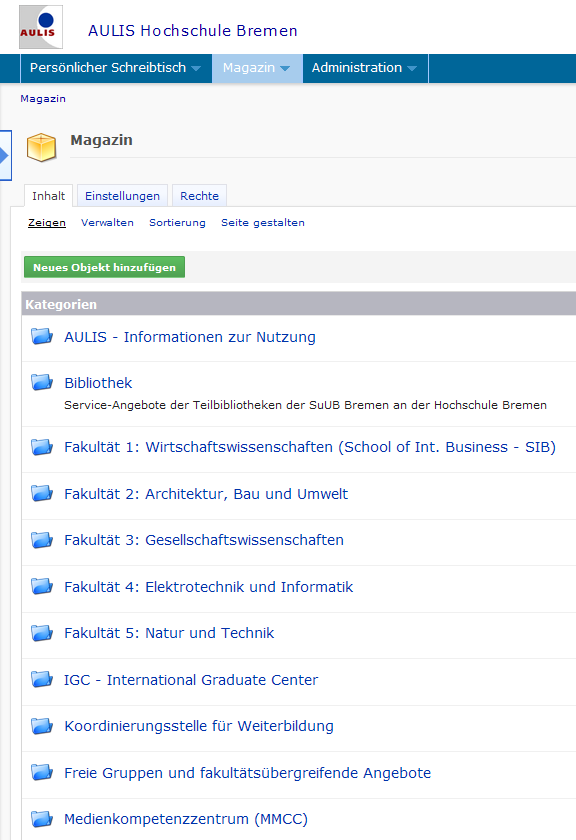Switch to the Rechte tab
Screen dimensions: 576x840
point(199,196)
